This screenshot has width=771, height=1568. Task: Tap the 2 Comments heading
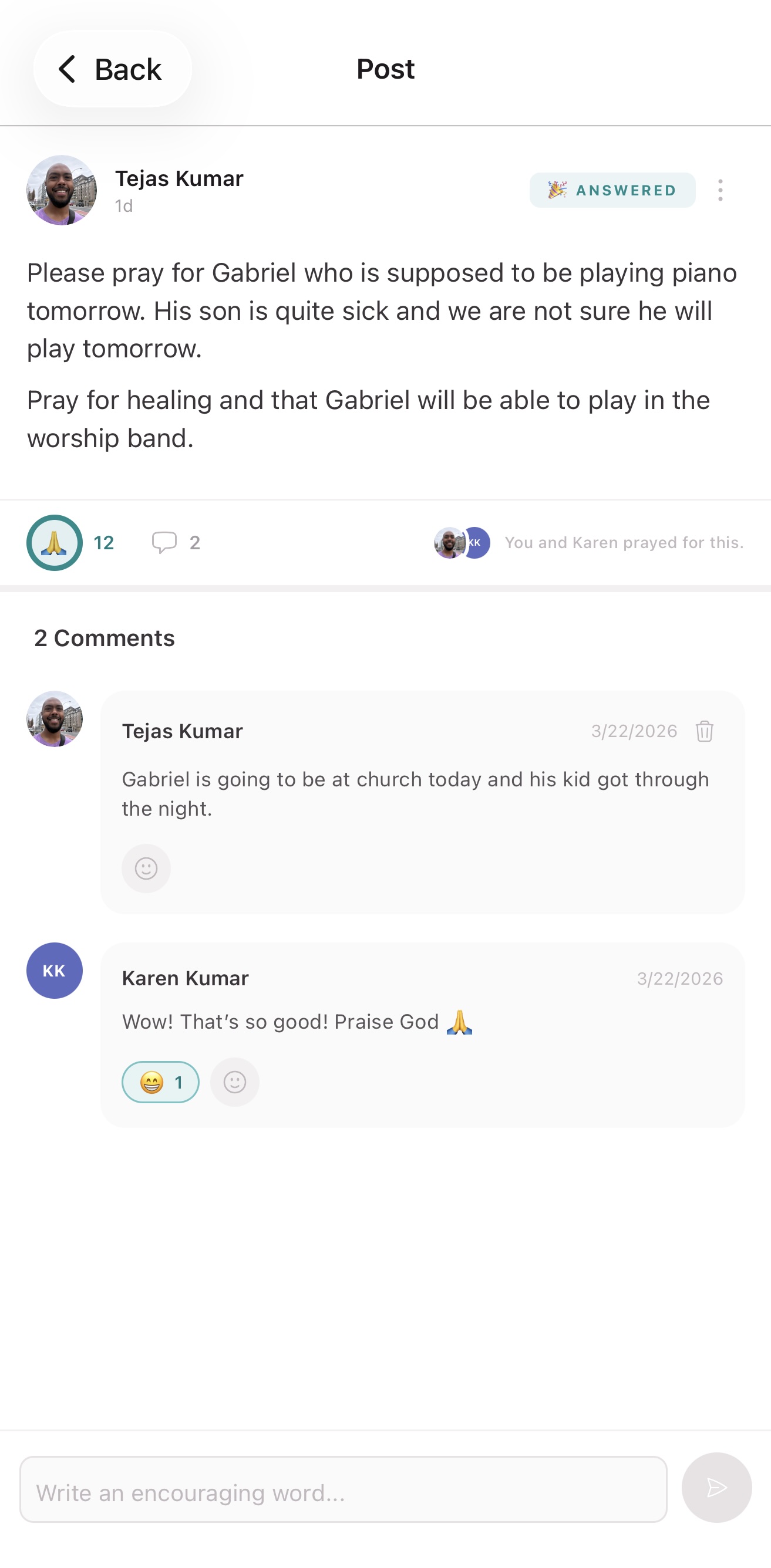(104, 638)
